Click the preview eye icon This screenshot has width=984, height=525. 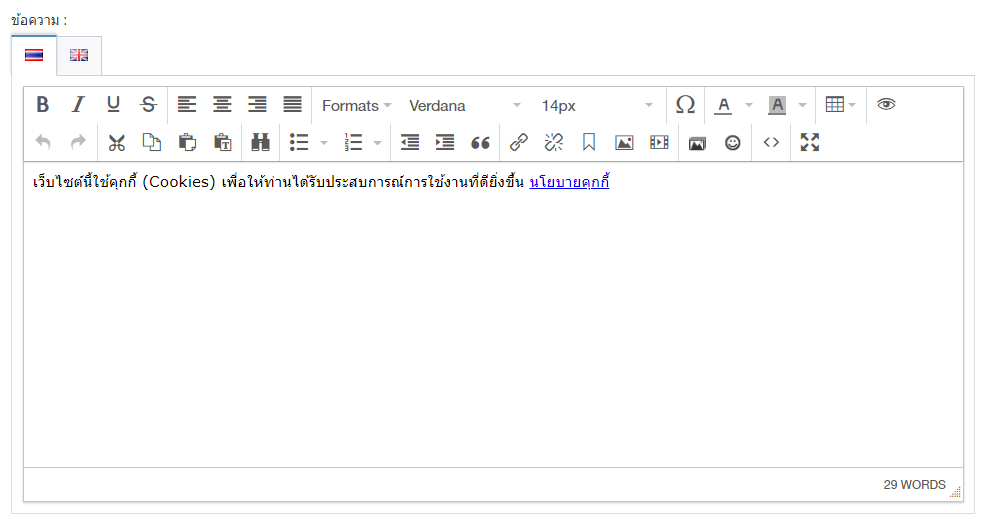(x=886, y=105)
